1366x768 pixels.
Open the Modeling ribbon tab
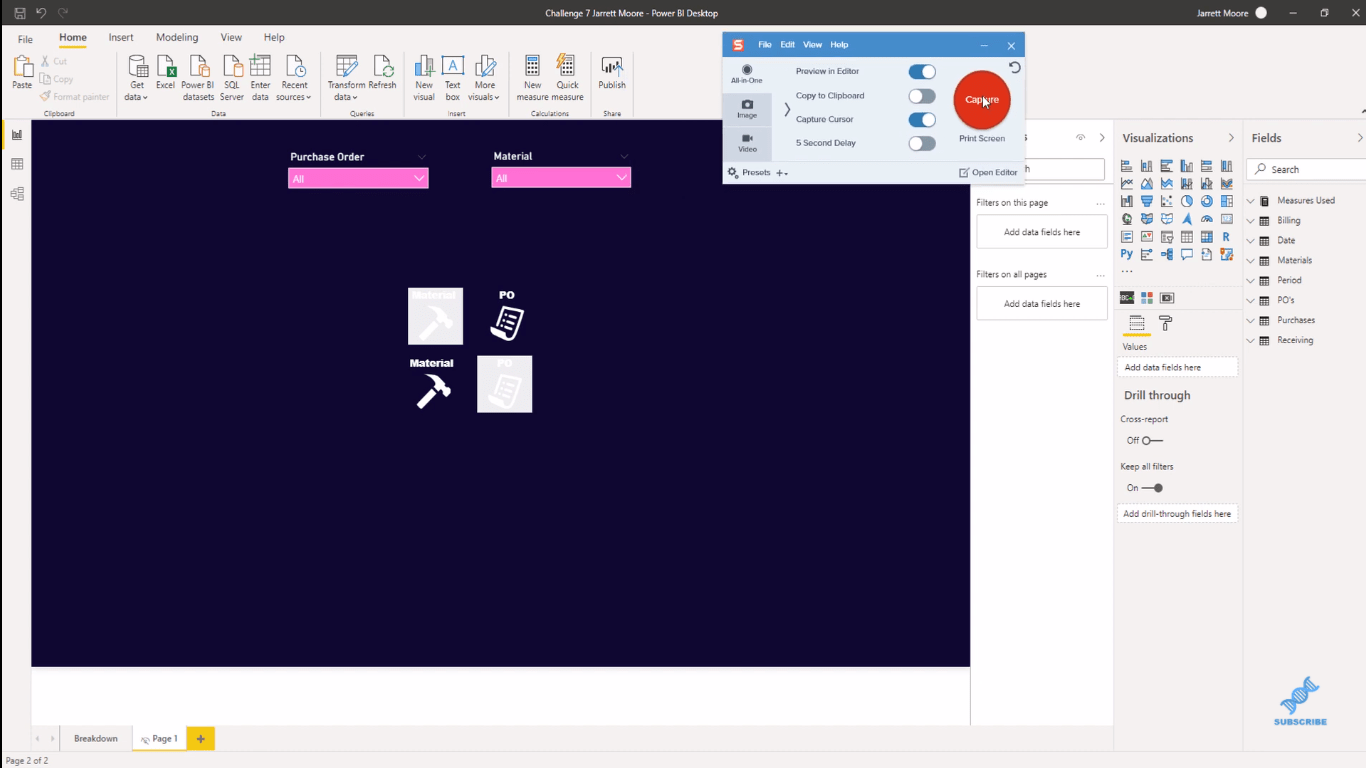tap(177, 37)
